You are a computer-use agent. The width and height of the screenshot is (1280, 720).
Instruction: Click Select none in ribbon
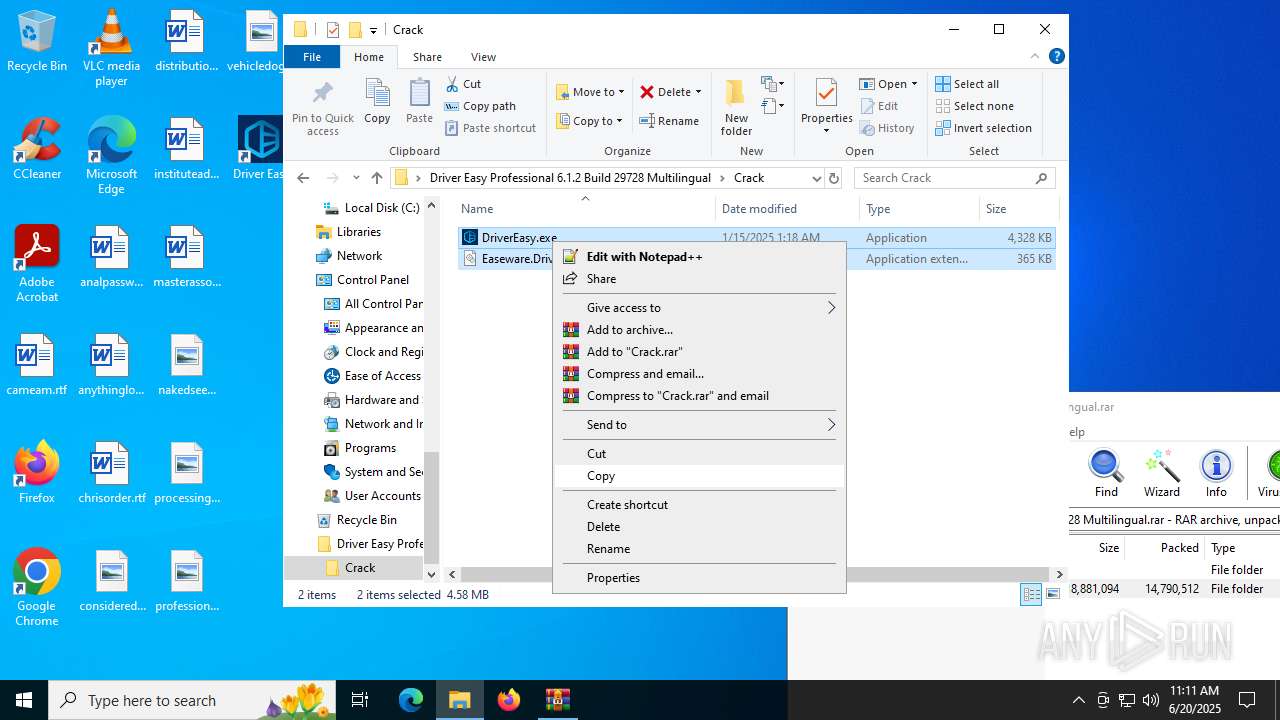coord(974,106)
